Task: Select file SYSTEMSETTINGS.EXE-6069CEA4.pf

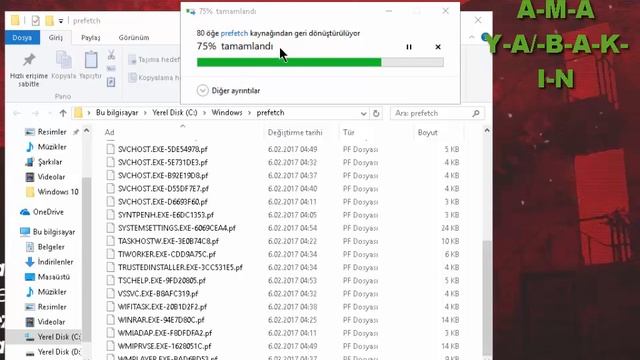Action: 176,228
